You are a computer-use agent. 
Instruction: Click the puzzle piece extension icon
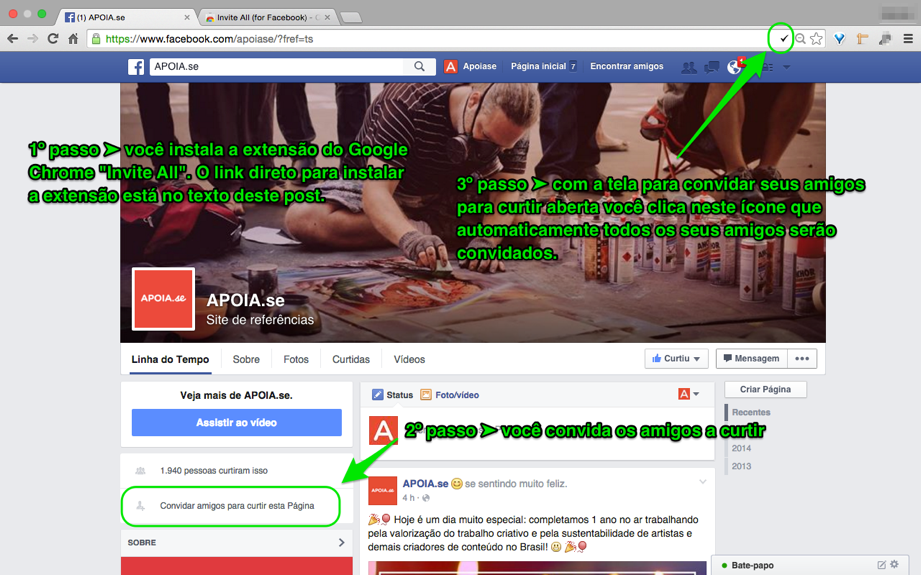tap(885, 39)
